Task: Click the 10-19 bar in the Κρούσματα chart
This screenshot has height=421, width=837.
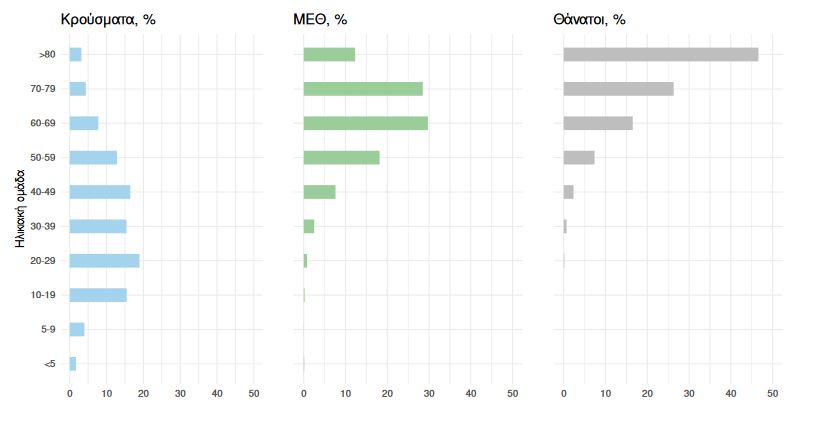Action: 98,295
